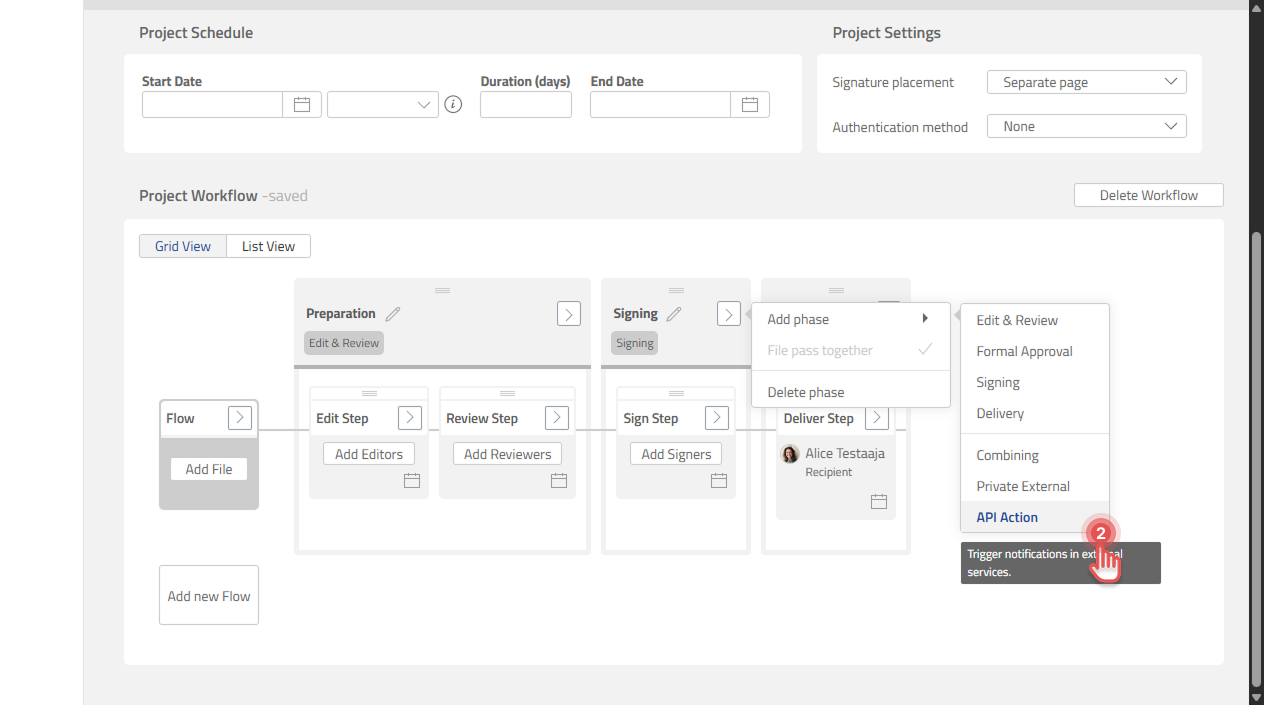Edit Preparation phase name pencil icon
The image size is (1264, 705).
click(x=393, y=314)
